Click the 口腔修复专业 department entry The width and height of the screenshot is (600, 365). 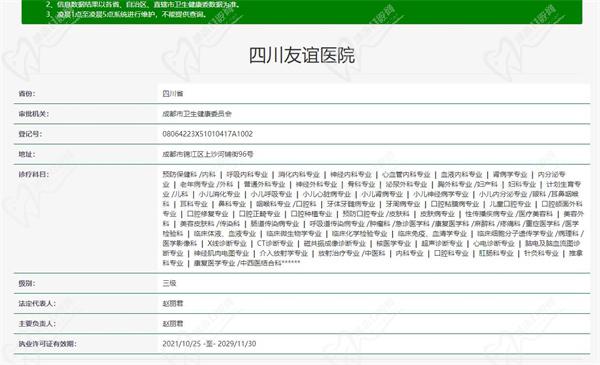click(x=208, y=214)
